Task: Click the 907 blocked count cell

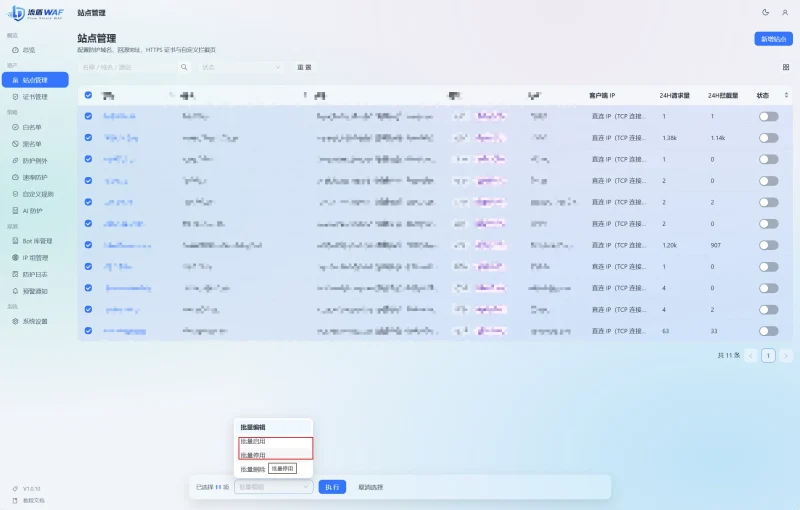Action: 715,245
